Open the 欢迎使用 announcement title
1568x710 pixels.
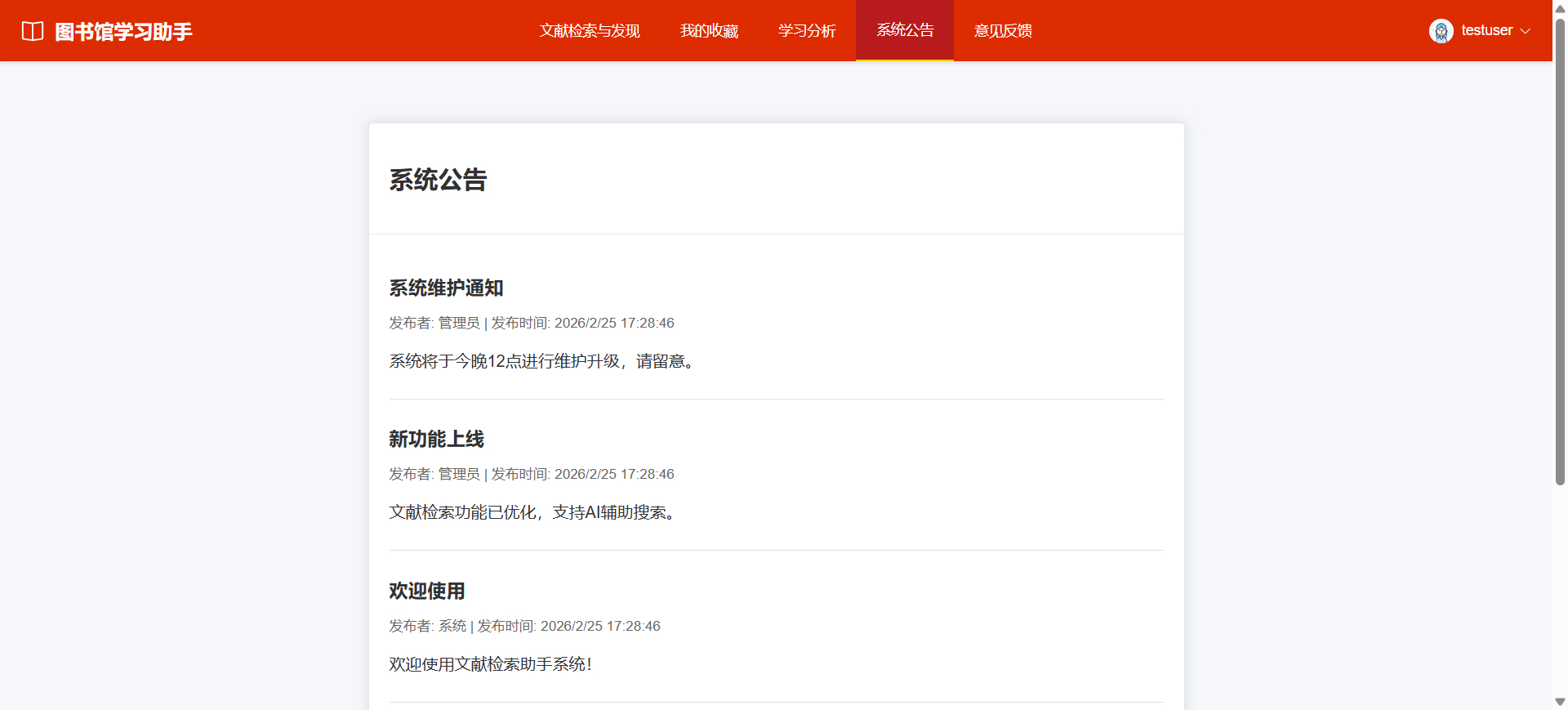(426, 591)
